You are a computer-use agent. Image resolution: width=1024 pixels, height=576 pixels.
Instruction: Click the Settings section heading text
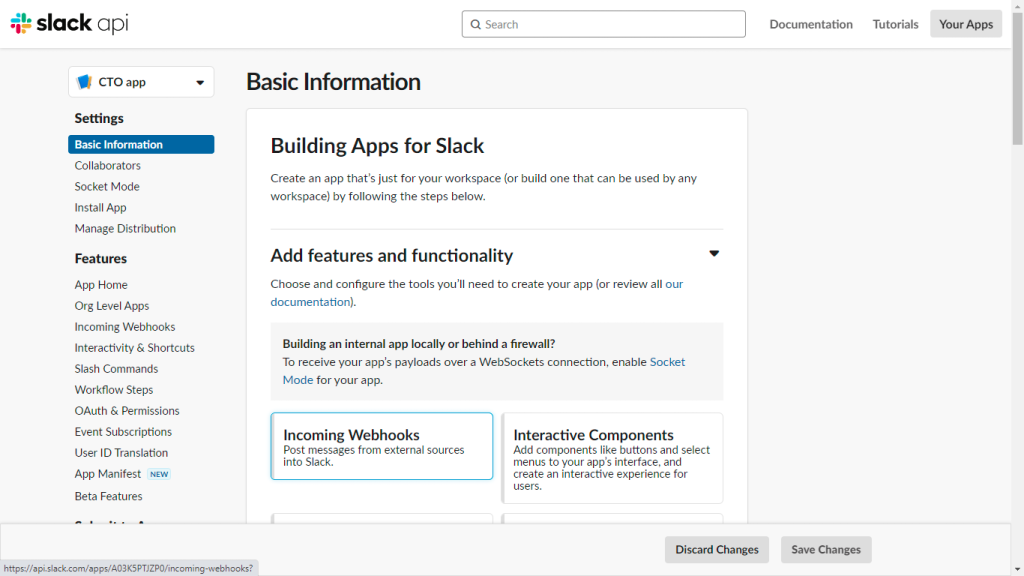[x=99, y=118]
